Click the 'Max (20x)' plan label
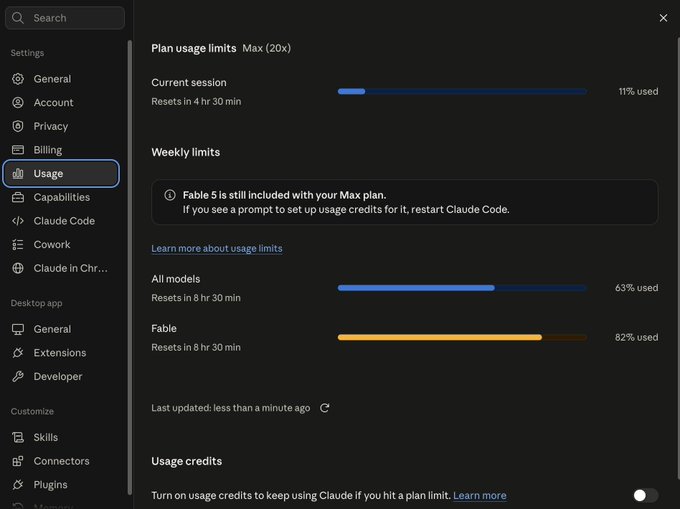Screen dimensions: 680x509 [x=266, y=48]
